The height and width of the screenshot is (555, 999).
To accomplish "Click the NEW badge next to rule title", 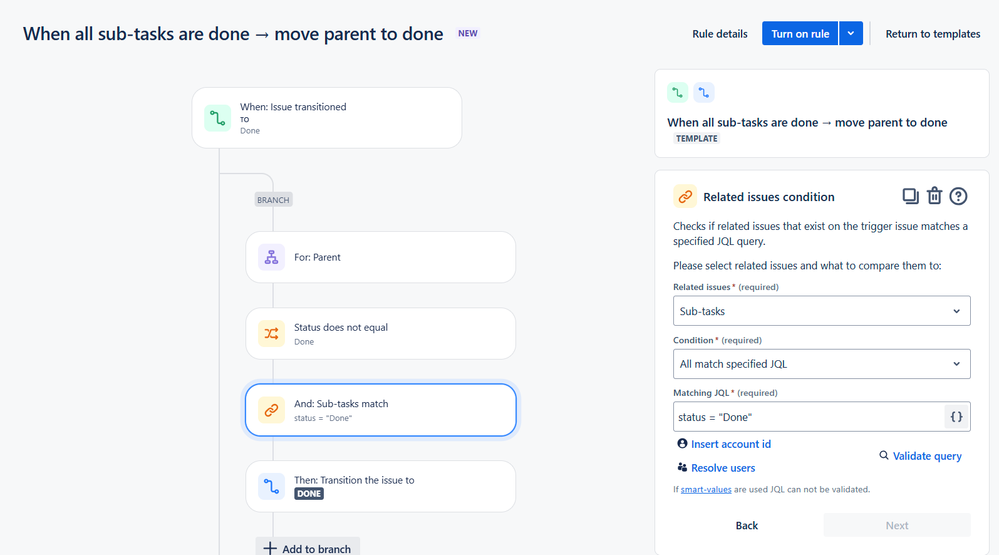I will [x=468, y=33].
